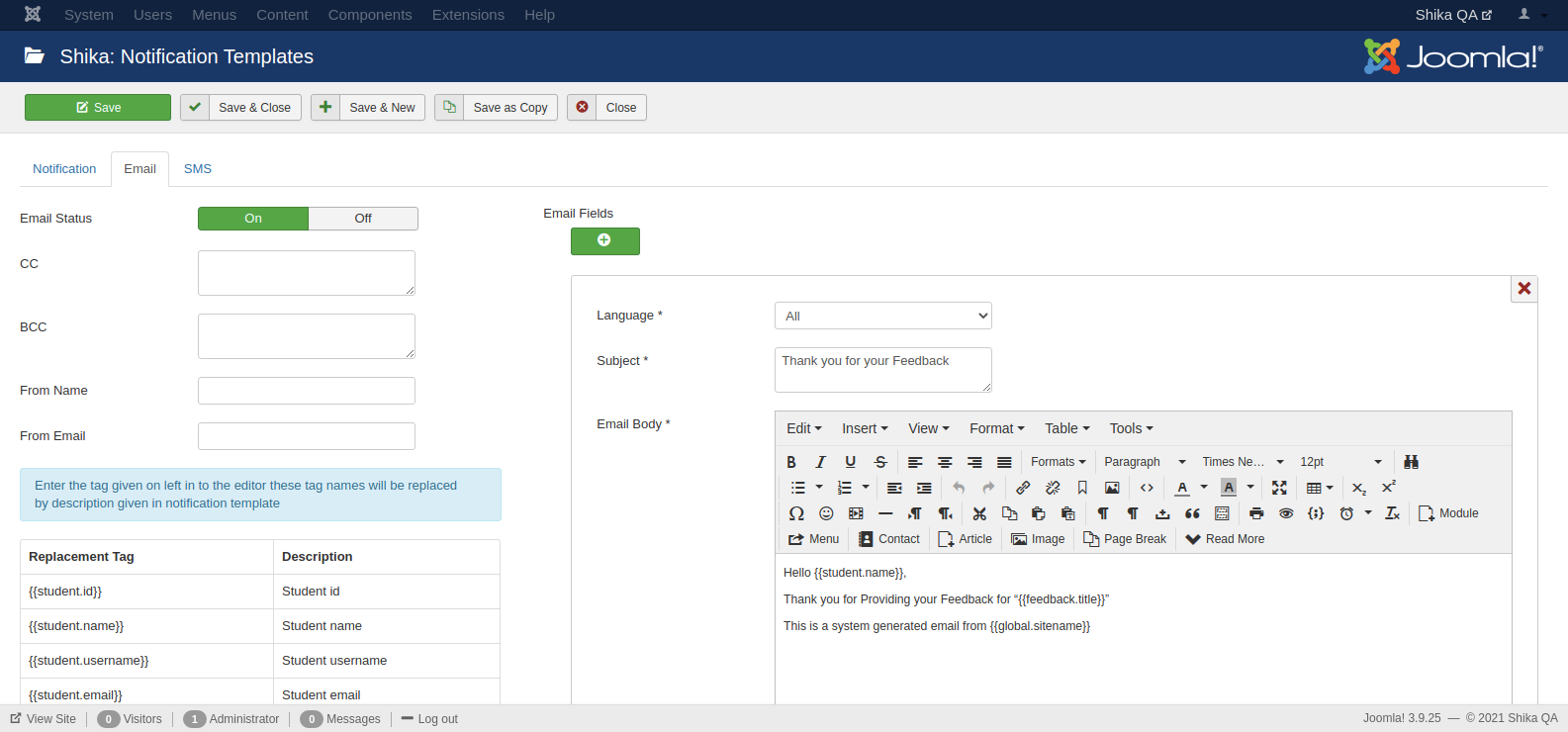The width and height of the screenshot is (1568, 732).
Task: Click the emoticons smiley icon
Action: click(826, 513)
